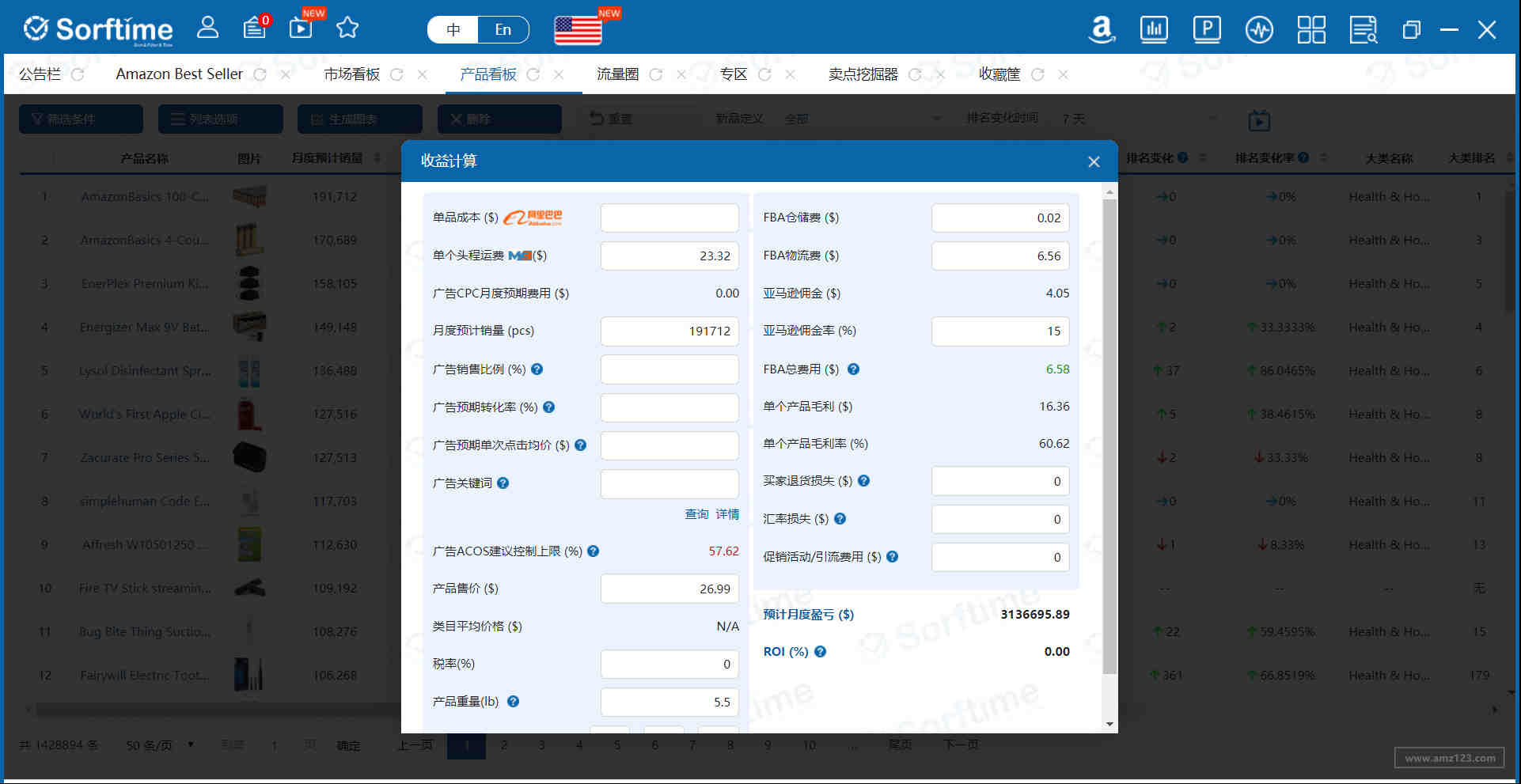The width and height of the screenshot is (1521, 784).
Task: Open the four-square grid icon
Action: (1311, 30)
